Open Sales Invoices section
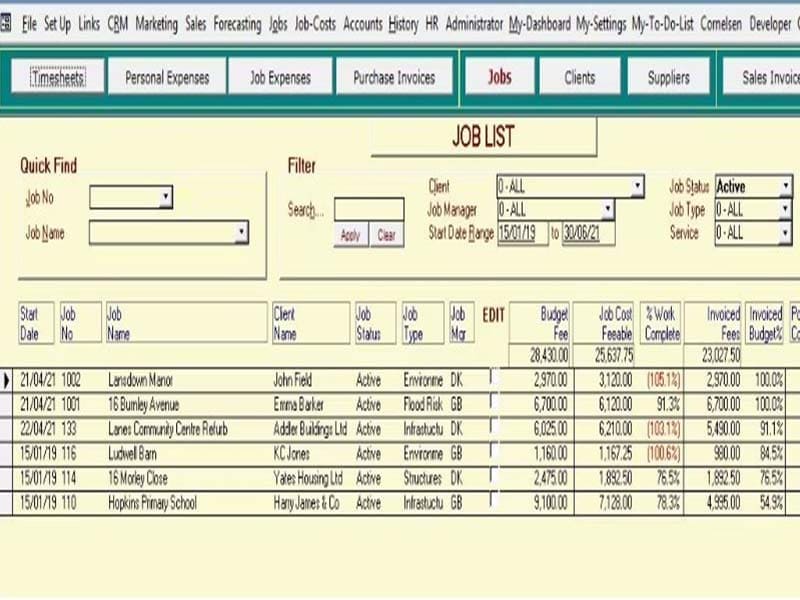Viewport: 800px width, 600px height. pyautogui.click(x=761, y=77)
